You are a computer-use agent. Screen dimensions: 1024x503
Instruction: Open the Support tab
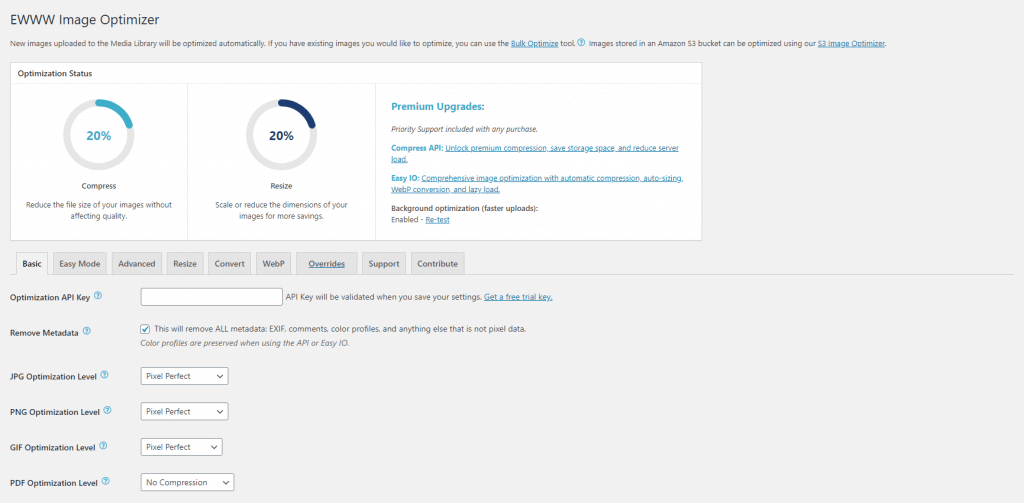coord(384,264)
